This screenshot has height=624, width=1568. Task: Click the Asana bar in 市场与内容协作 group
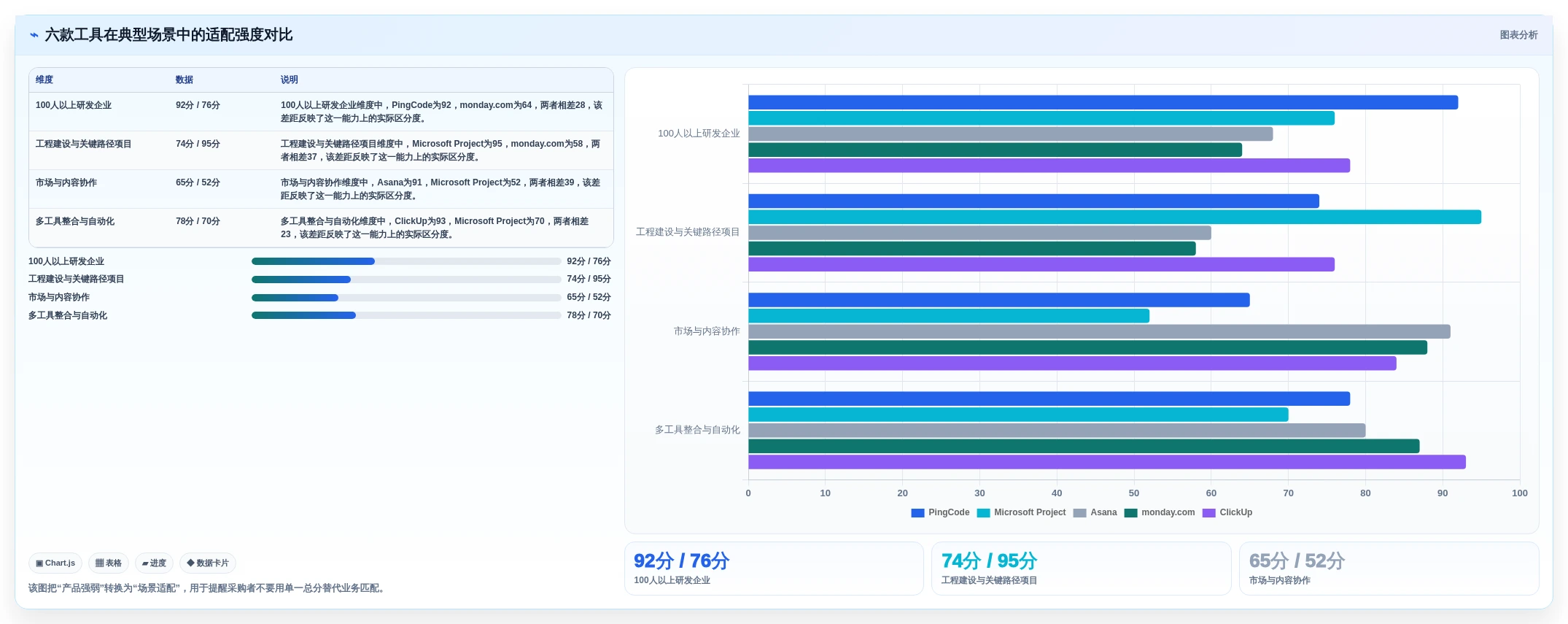[1099, 332]
